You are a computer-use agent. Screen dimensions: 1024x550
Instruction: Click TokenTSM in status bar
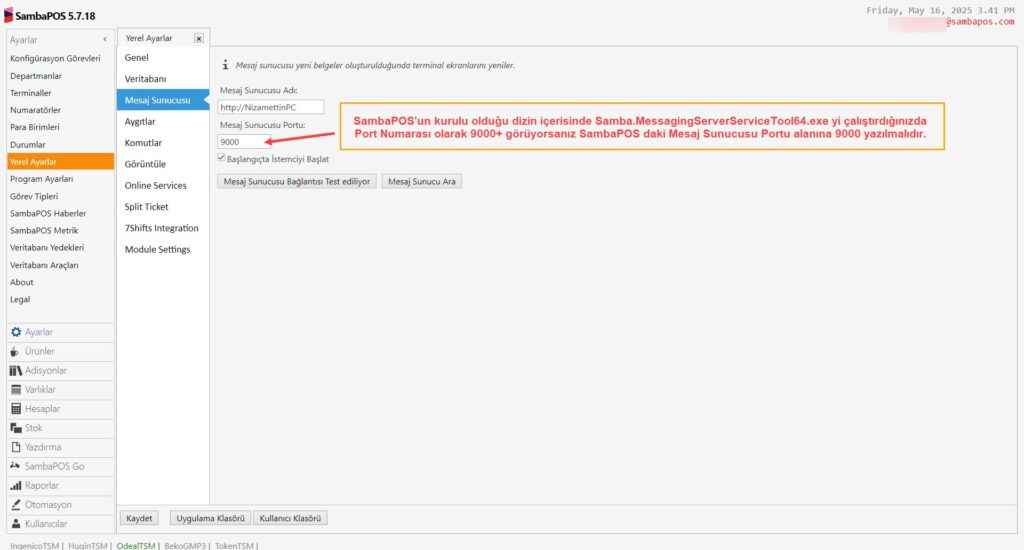click(x=234, y=545)
